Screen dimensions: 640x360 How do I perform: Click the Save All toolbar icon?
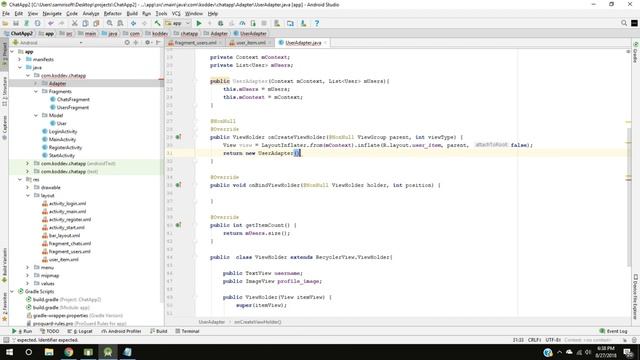click(x=16, y=23)
